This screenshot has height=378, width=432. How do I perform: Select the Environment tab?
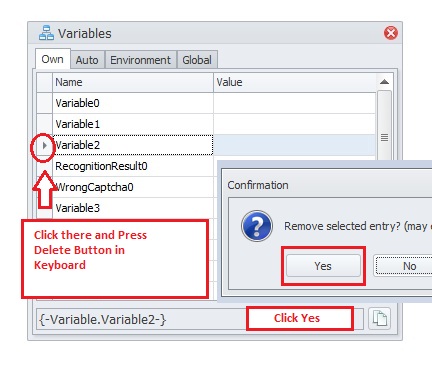click(140, 60)
